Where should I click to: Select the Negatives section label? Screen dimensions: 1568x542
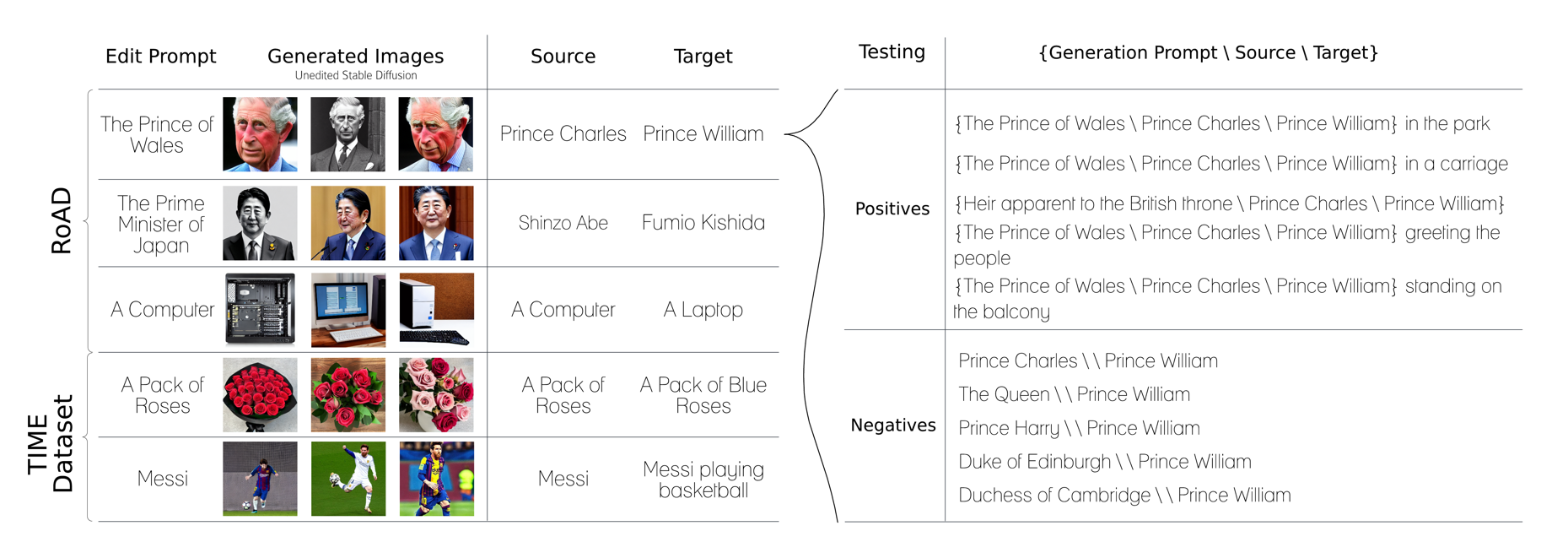pos(893,425)
